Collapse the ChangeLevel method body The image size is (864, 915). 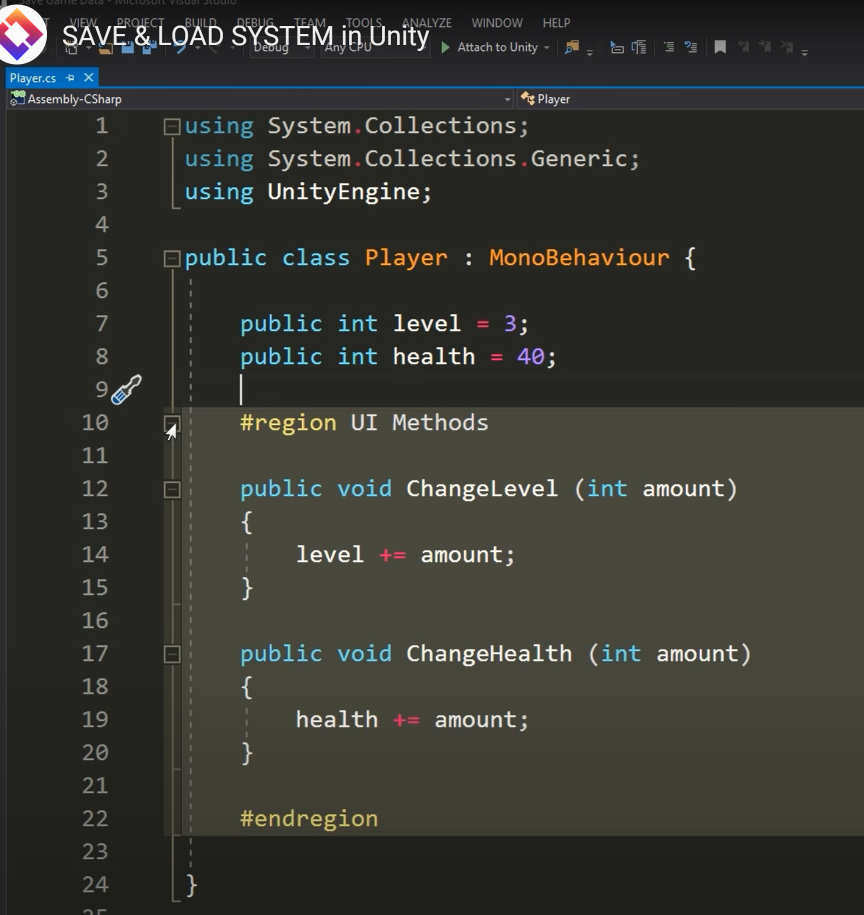tap(171, 489)
